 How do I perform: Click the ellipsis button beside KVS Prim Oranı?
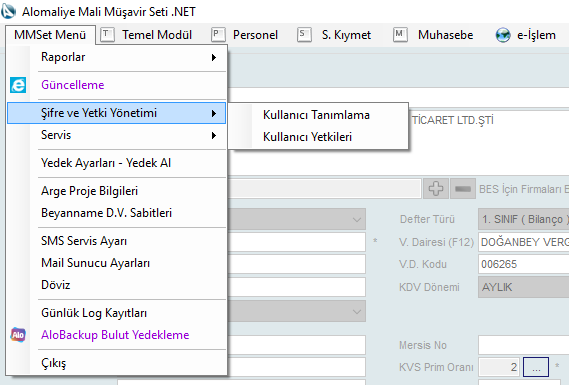click(536, 367)
